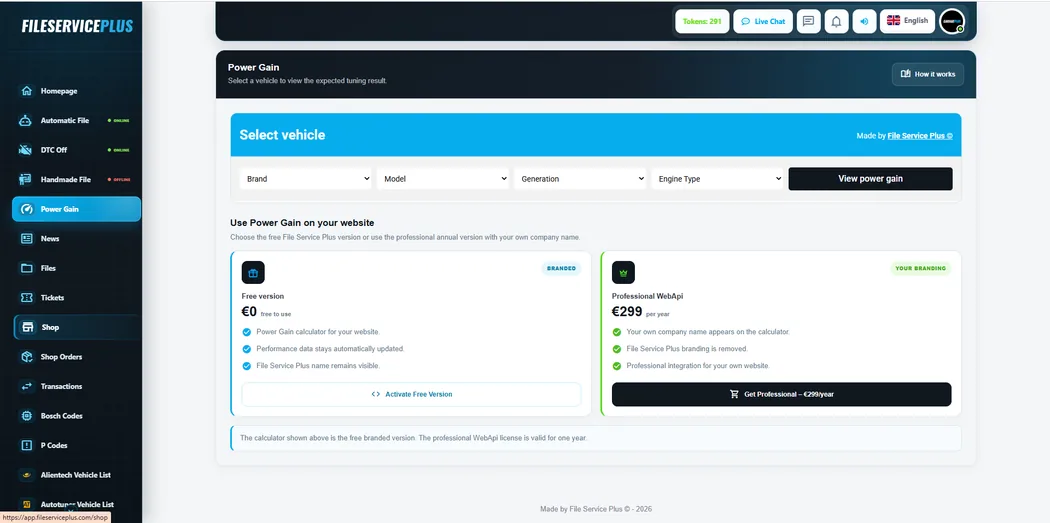This screenshot has width=1050, height=523.
Task: Open the Live Chat button
Action: pyautogui.click(x=763, y=21)
